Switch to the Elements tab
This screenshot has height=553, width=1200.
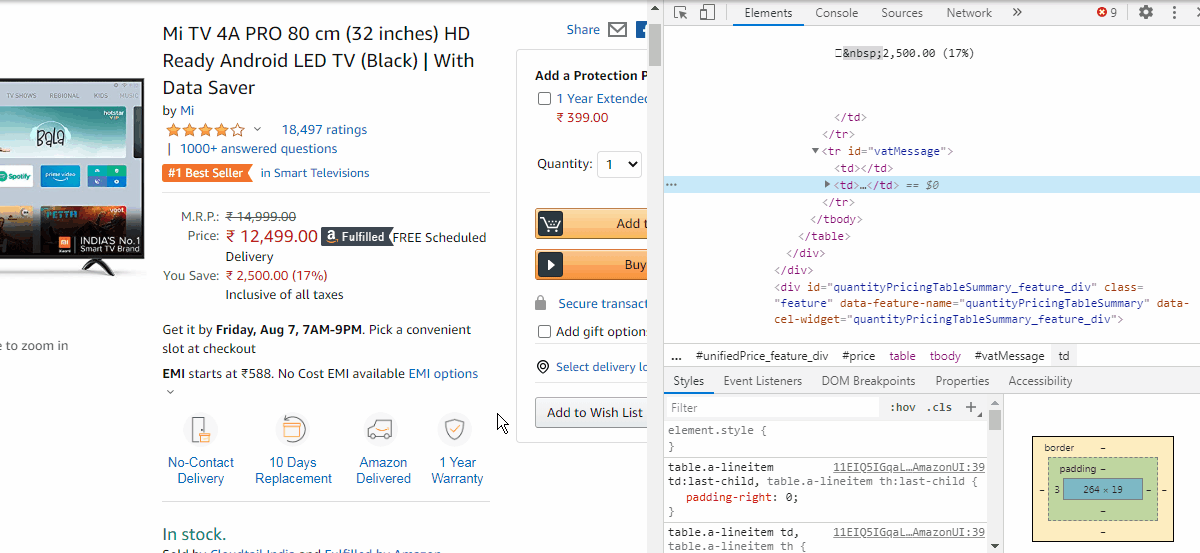pos(768,13)
